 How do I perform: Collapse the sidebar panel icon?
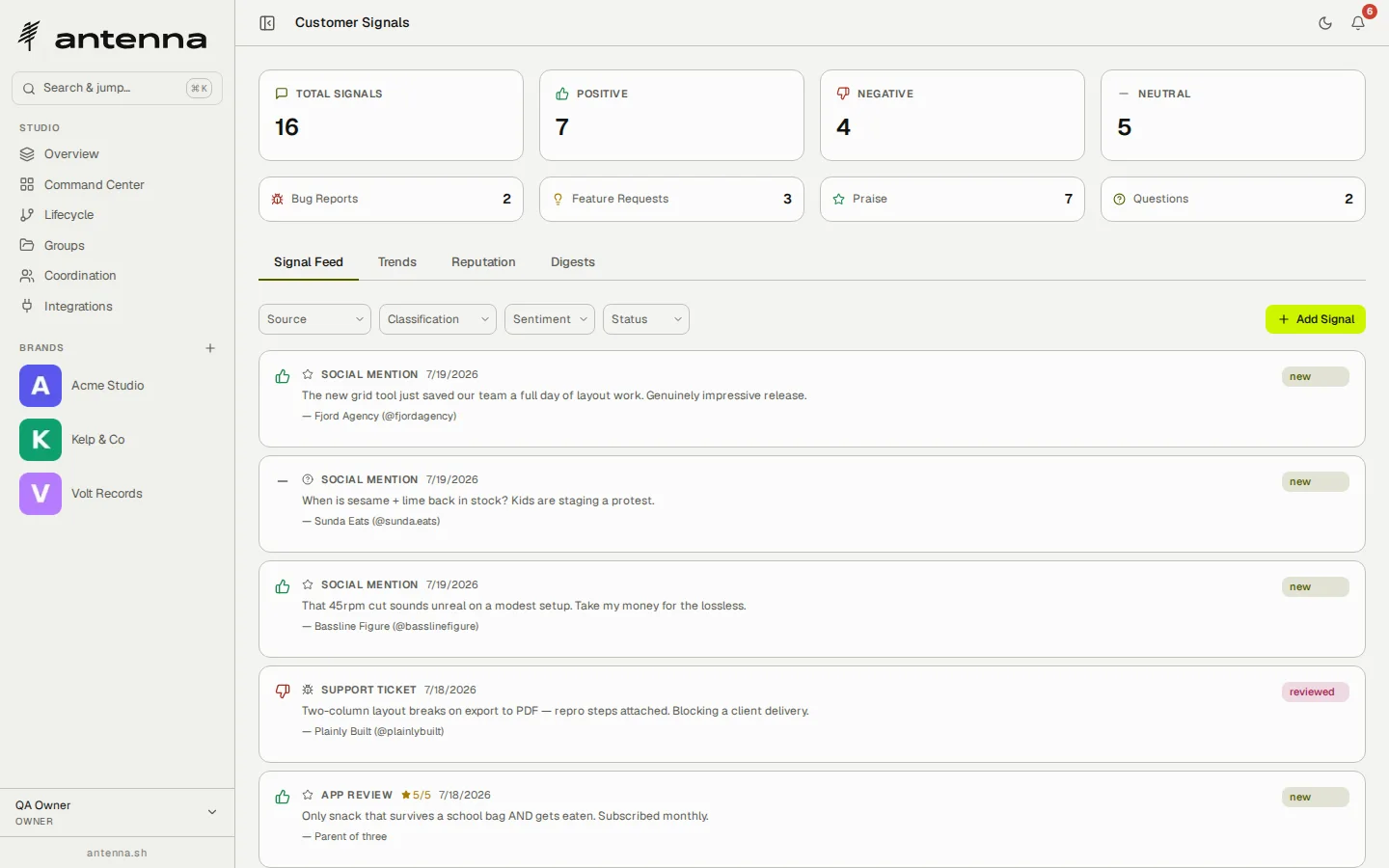coord(267,23)
